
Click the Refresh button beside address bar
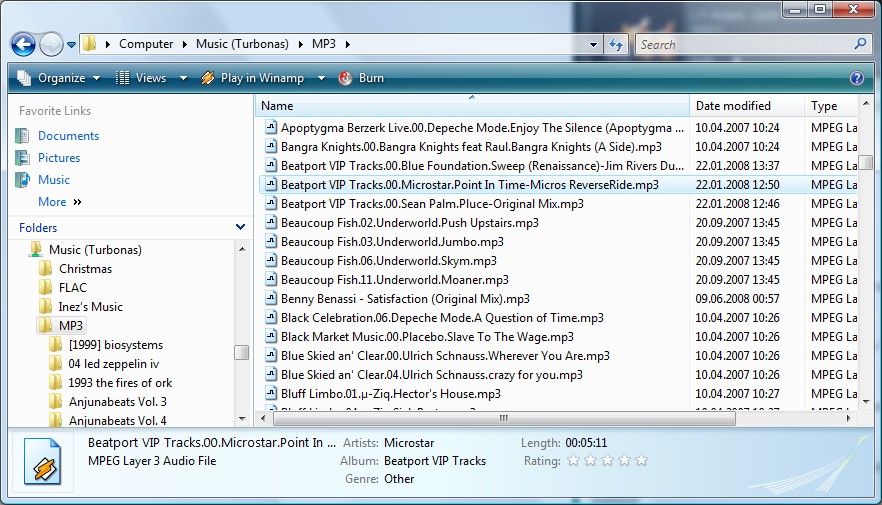coord(616,44)
